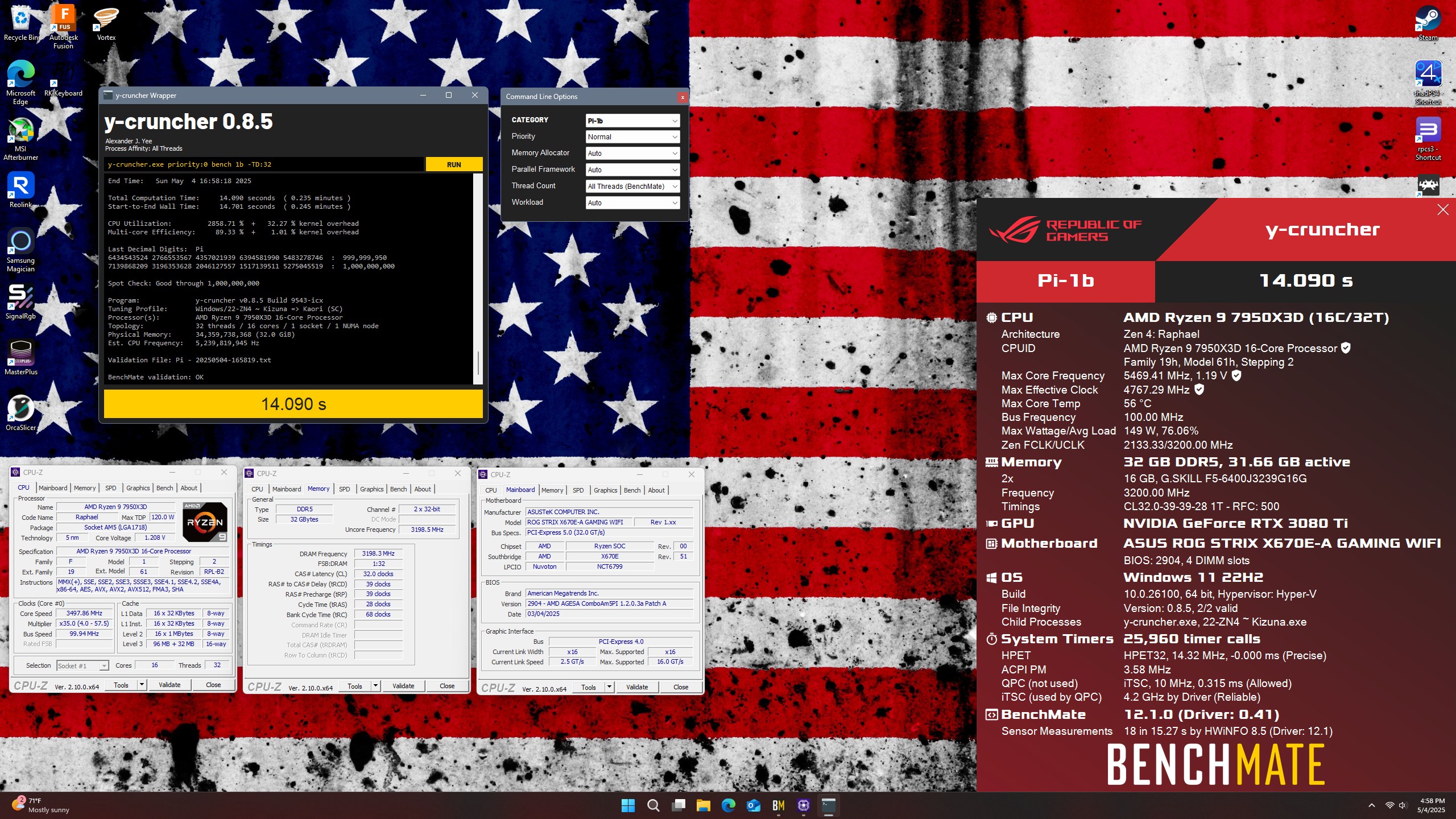Click Close in the first CPU-Z window
Screen dimensions: 1456x819
tap(213, 685)
